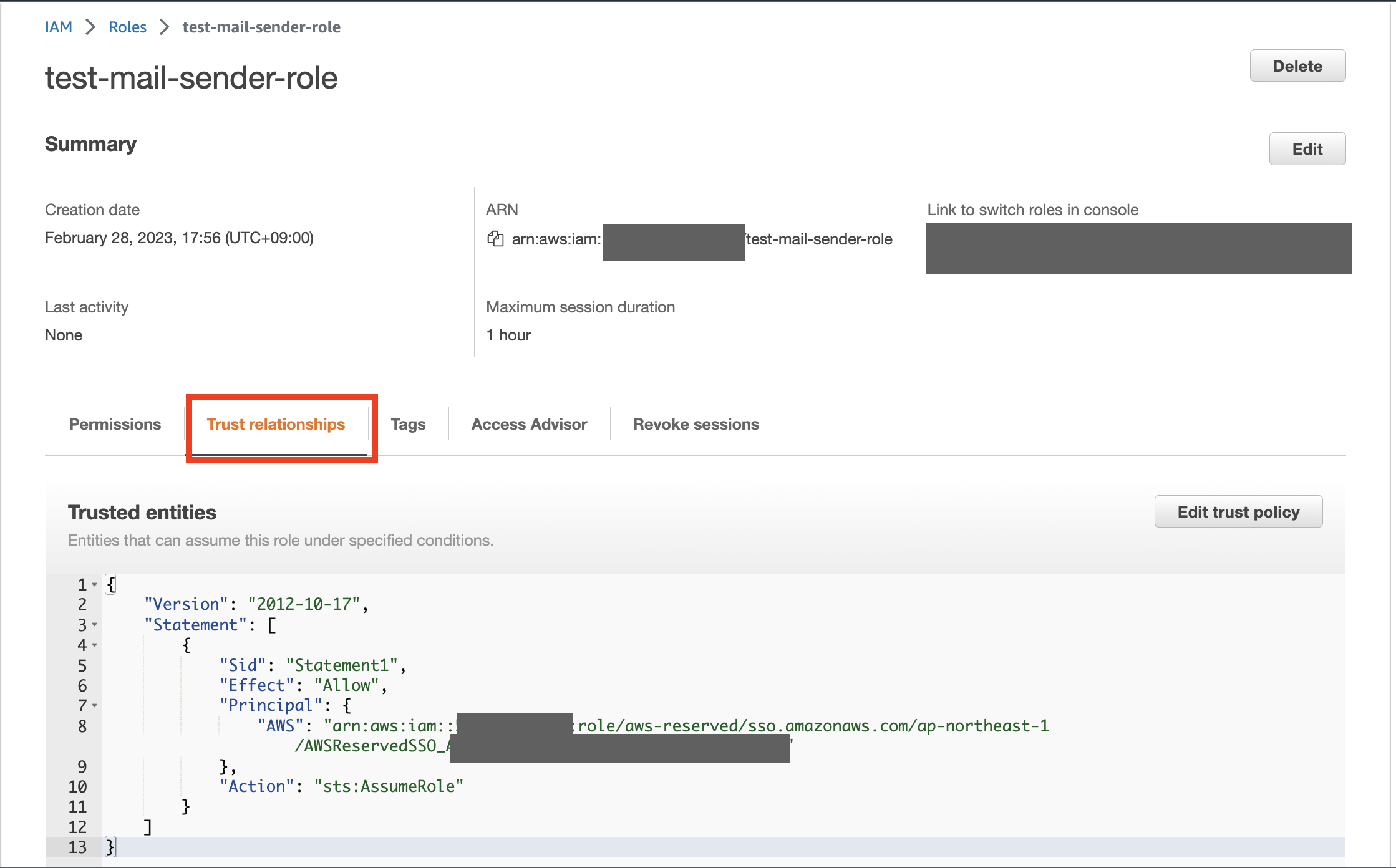The height and width of the screenshot is (868, 1396).
Task: Collapse the Statement array at line 3
Action: click(95, 625)
